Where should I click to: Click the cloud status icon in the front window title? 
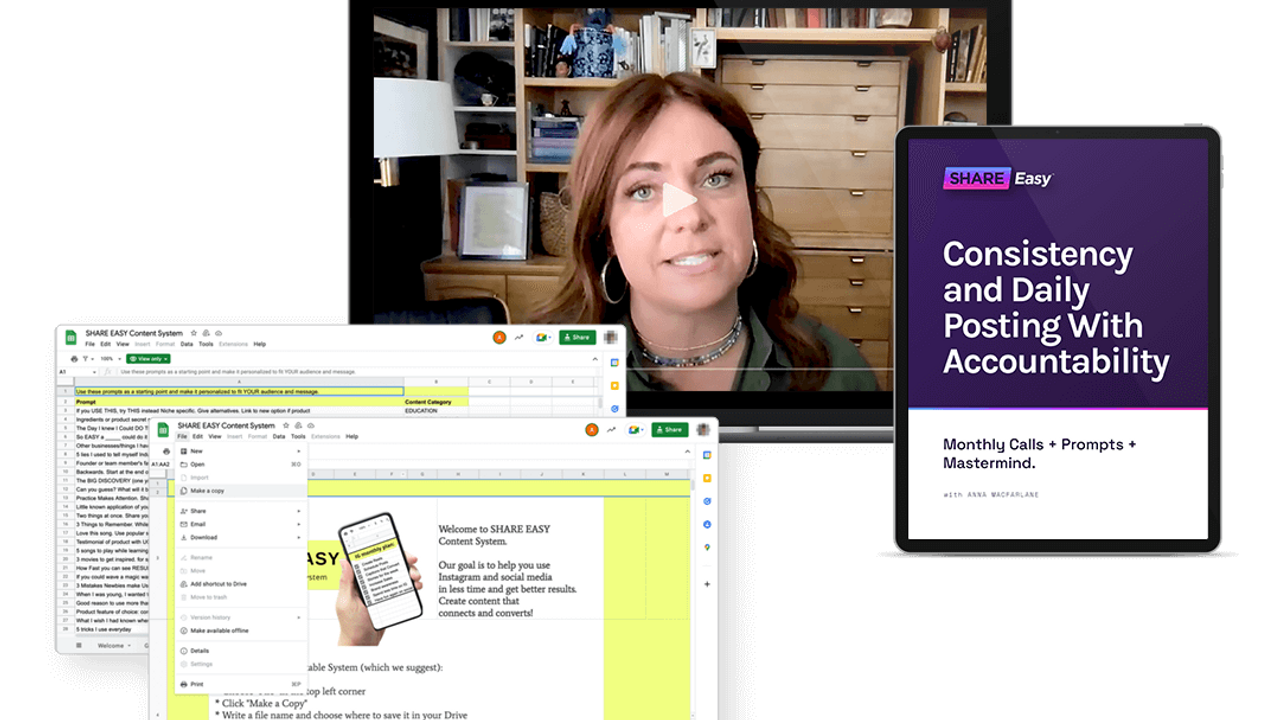pyautogui.click(x=312, y=425)
